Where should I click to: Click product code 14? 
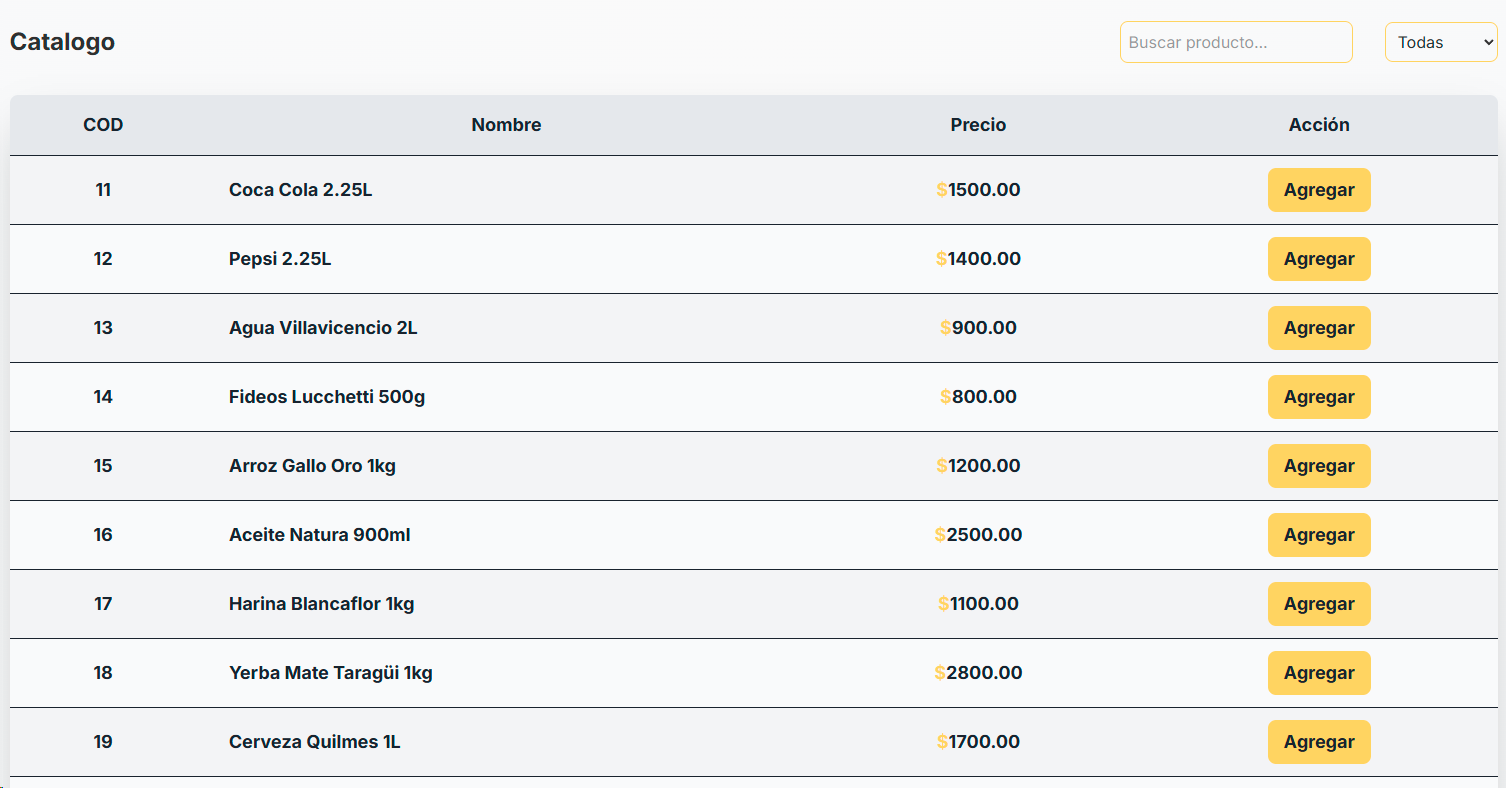click(103, 397)
